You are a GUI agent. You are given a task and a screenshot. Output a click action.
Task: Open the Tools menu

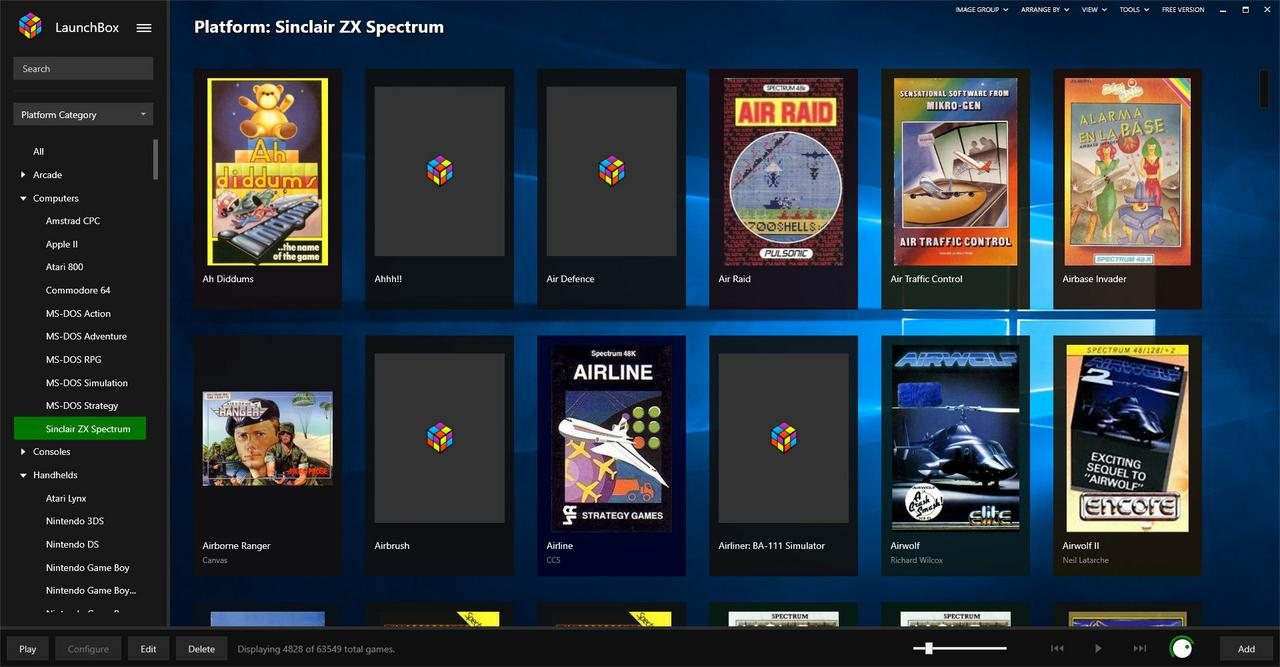(x=1134, y=10)
